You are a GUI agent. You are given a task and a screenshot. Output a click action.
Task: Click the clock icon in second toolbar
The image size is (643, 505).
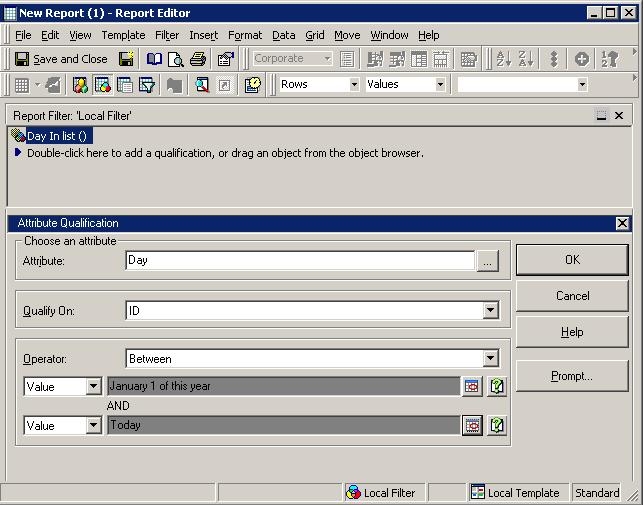click(253, 85)
